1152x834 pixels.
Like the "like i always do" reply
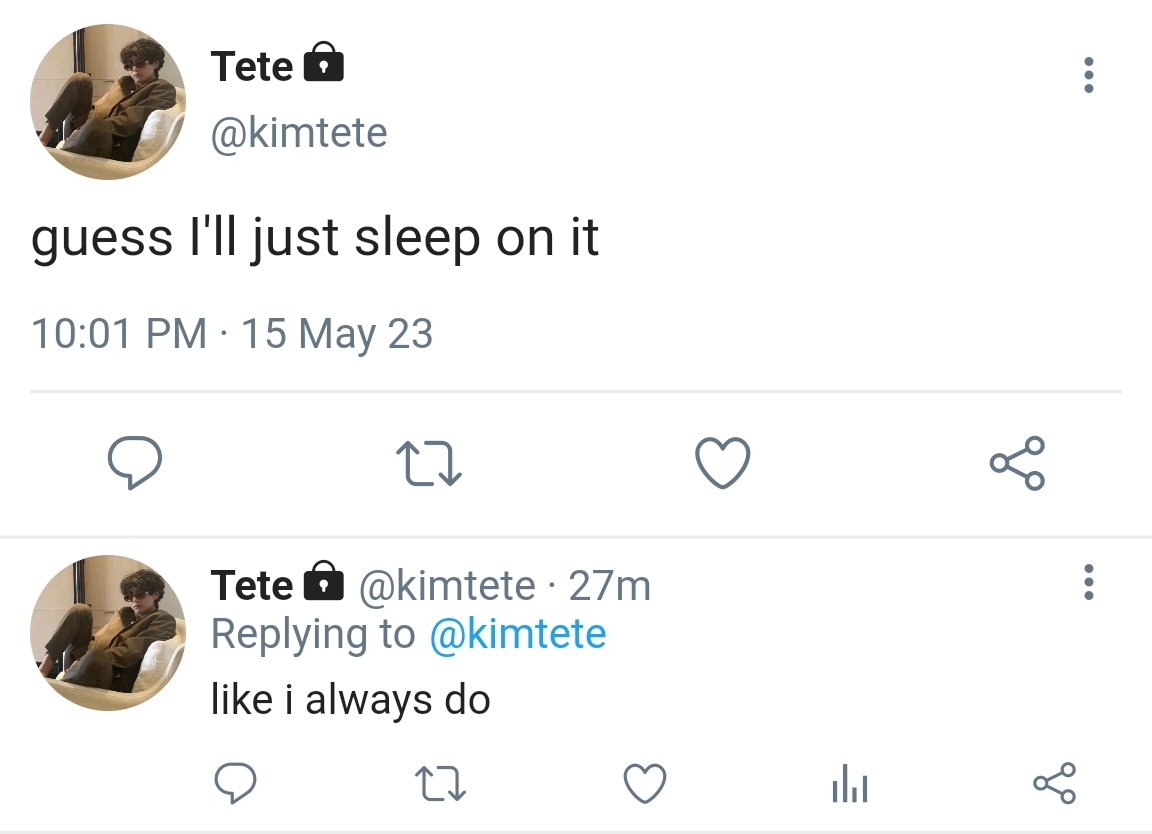click(x=645, y=783)
